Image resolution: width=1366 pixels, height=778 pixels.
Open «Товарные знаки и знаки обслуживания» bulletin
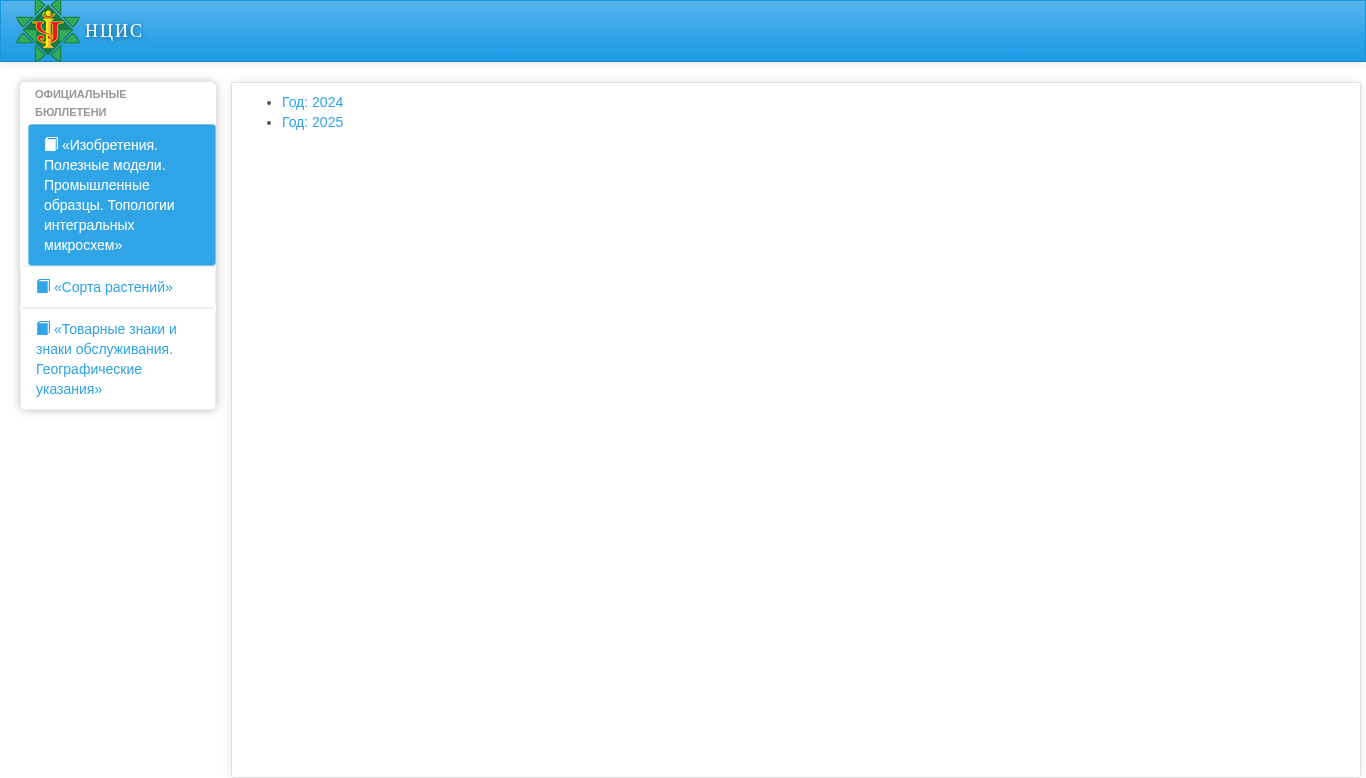click(x=118, y=359)
